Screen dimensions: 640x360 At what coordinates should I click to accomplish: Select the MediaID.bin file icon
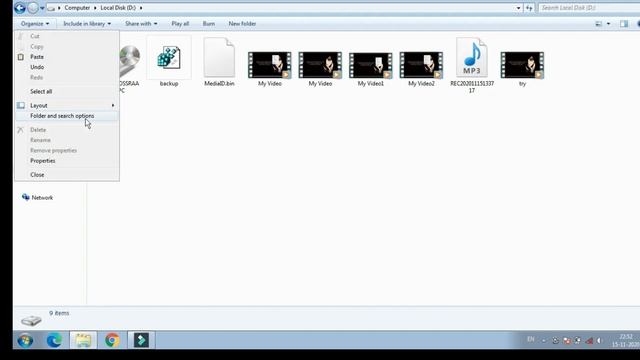point(219,58)
